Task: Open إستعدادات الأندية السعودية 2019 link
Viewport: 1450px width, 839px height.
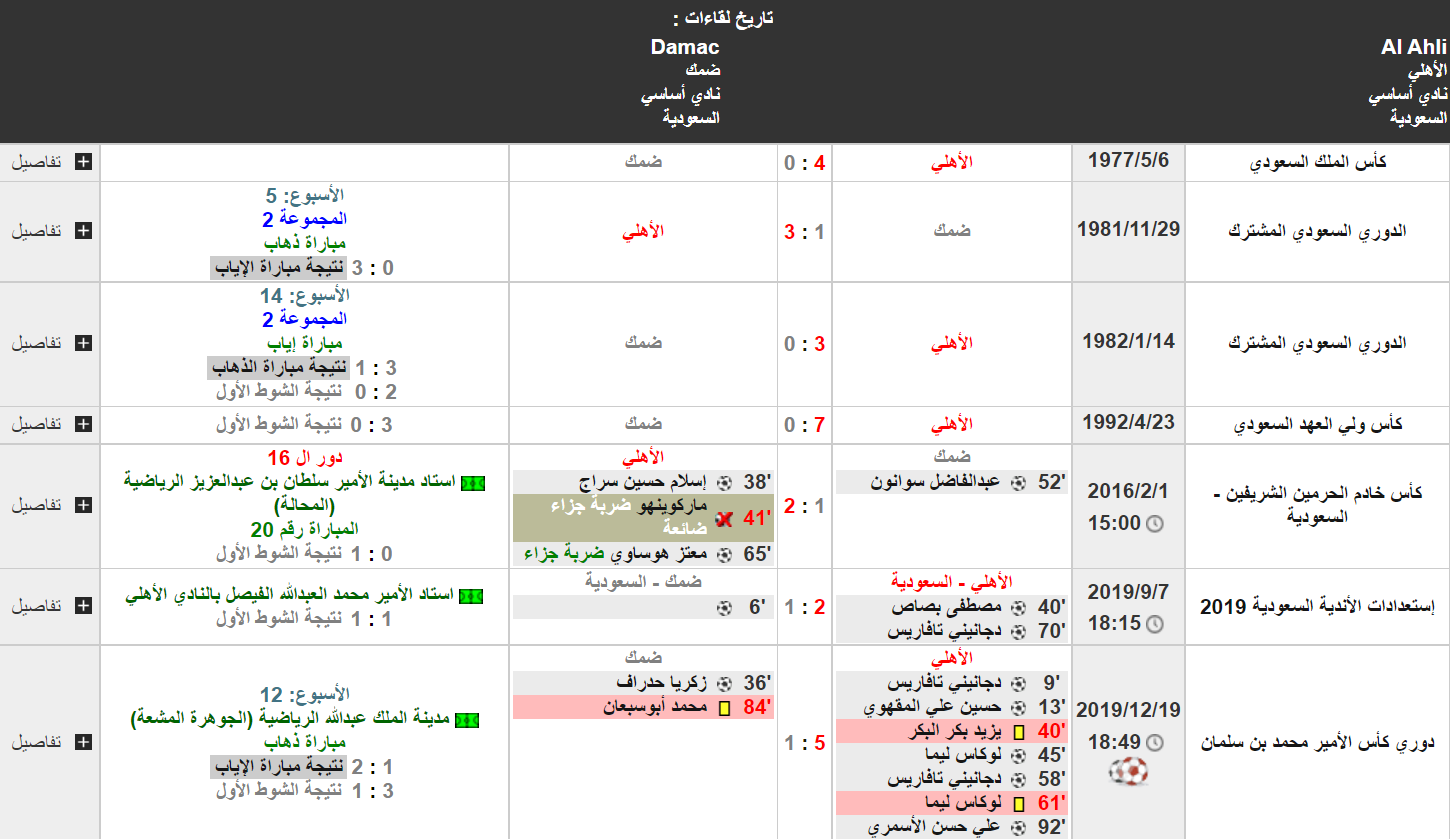Action: point(1316,607)
